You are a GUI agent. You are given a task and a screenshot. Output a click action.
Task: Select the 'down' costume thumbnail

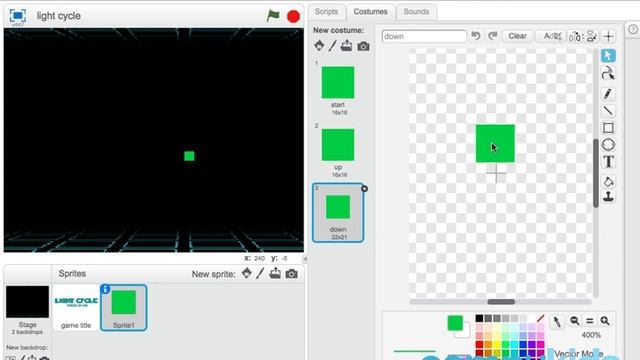[338, 213]
